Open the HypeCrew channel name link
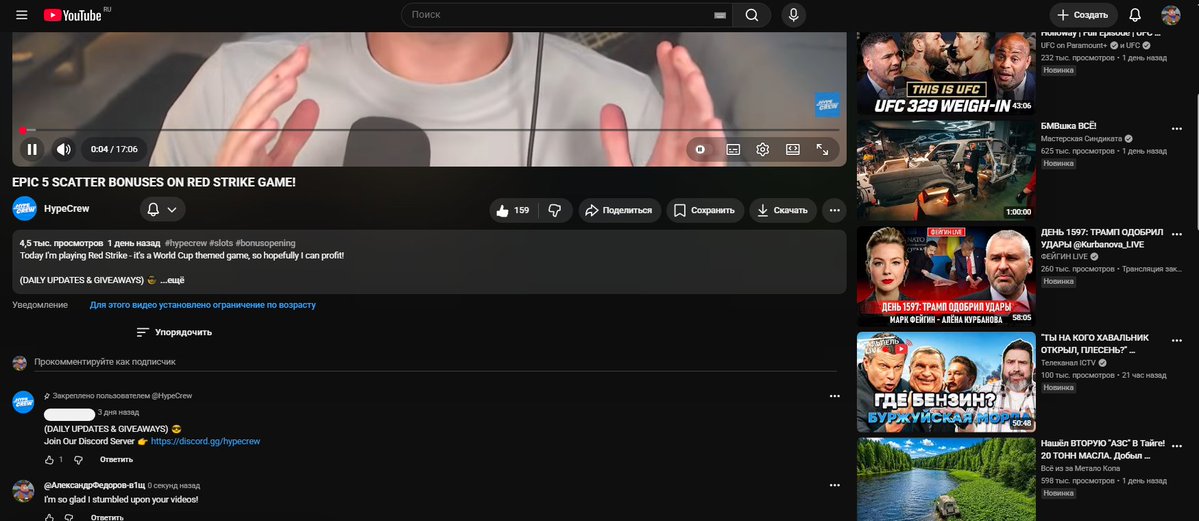This screenshot has height=521, width=1199. pos(67,209)
